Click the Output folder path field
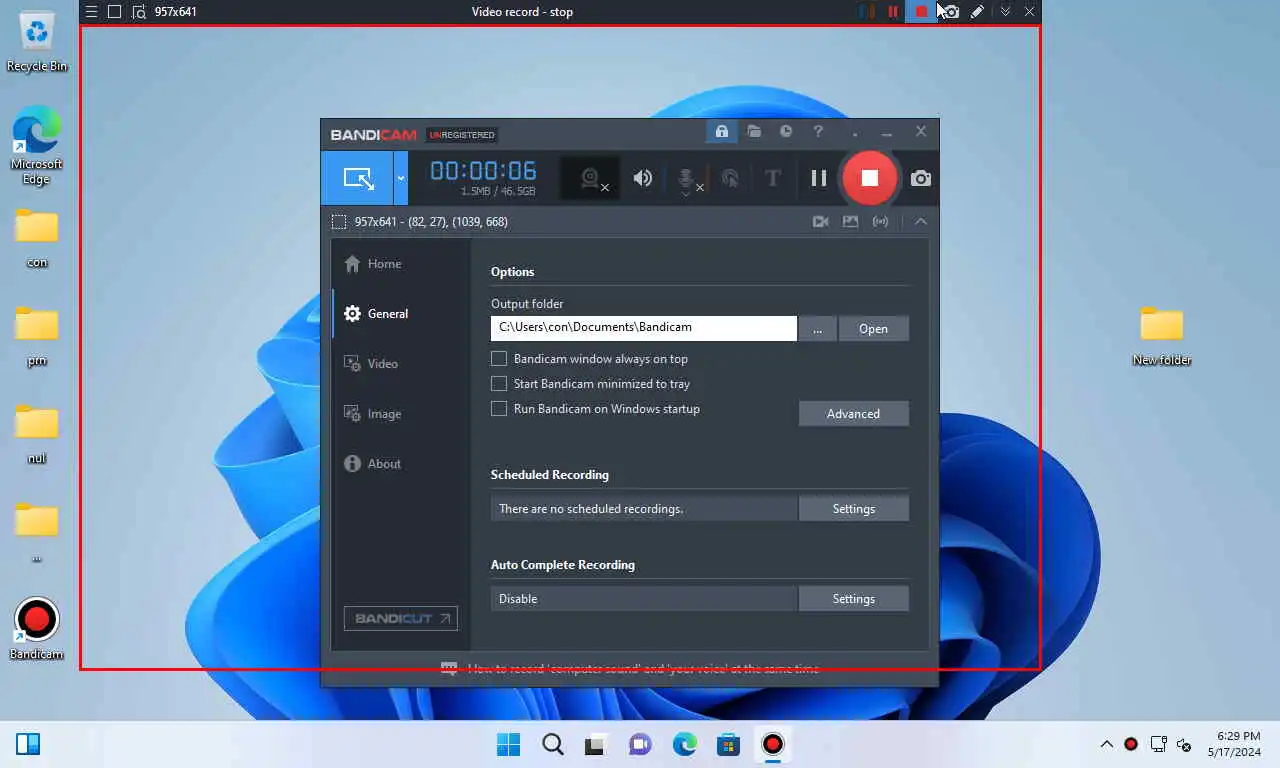Image resolution: width=1280 pixels, height=768 pixels. click(644, 328)
